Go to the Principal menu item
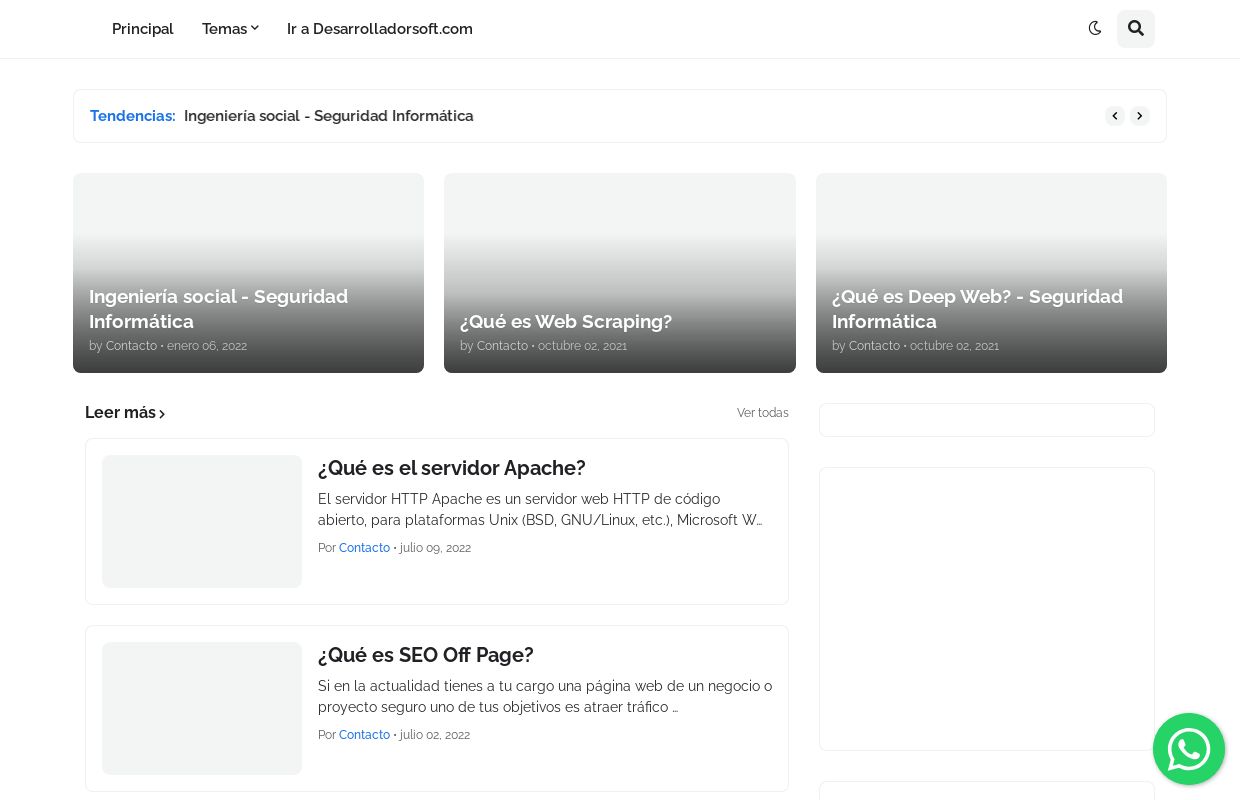 click(x=142, y=29)
